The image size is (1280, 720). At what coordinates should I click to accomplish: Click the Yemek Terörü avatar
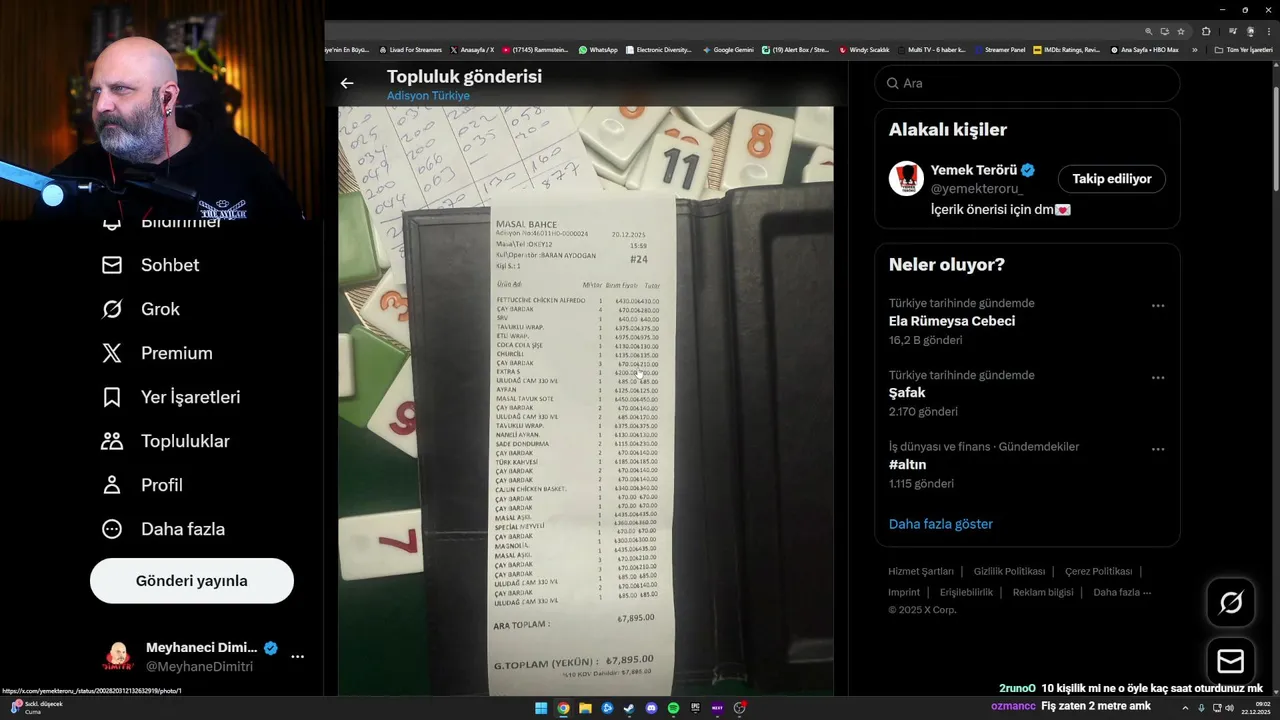(906, 178)
